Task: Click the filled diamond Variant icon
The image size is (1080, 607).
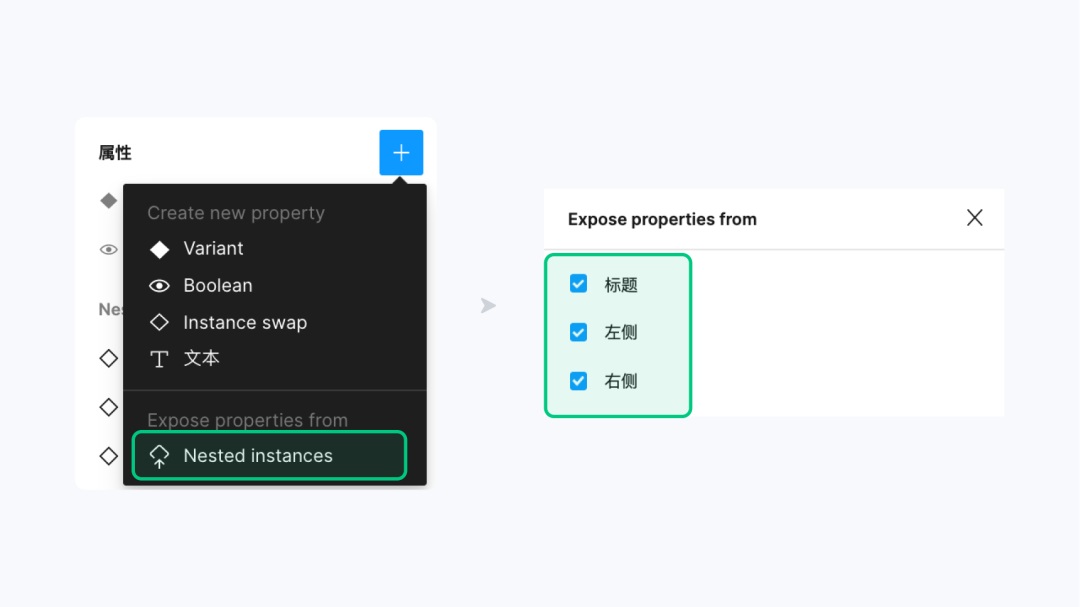Action: click(x=159, y=249)
